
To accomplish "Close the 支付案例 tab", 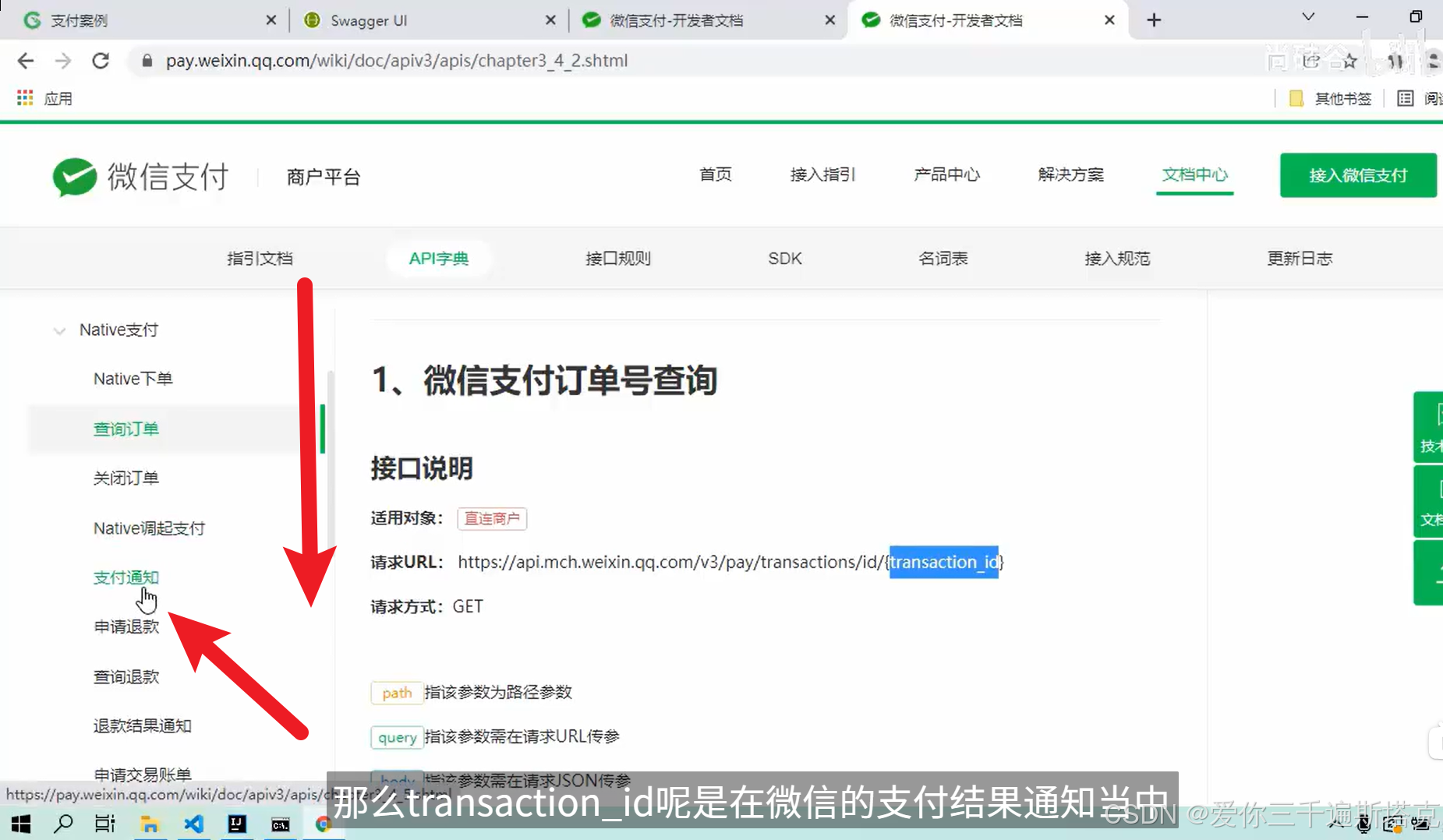I will coord(271,20).
